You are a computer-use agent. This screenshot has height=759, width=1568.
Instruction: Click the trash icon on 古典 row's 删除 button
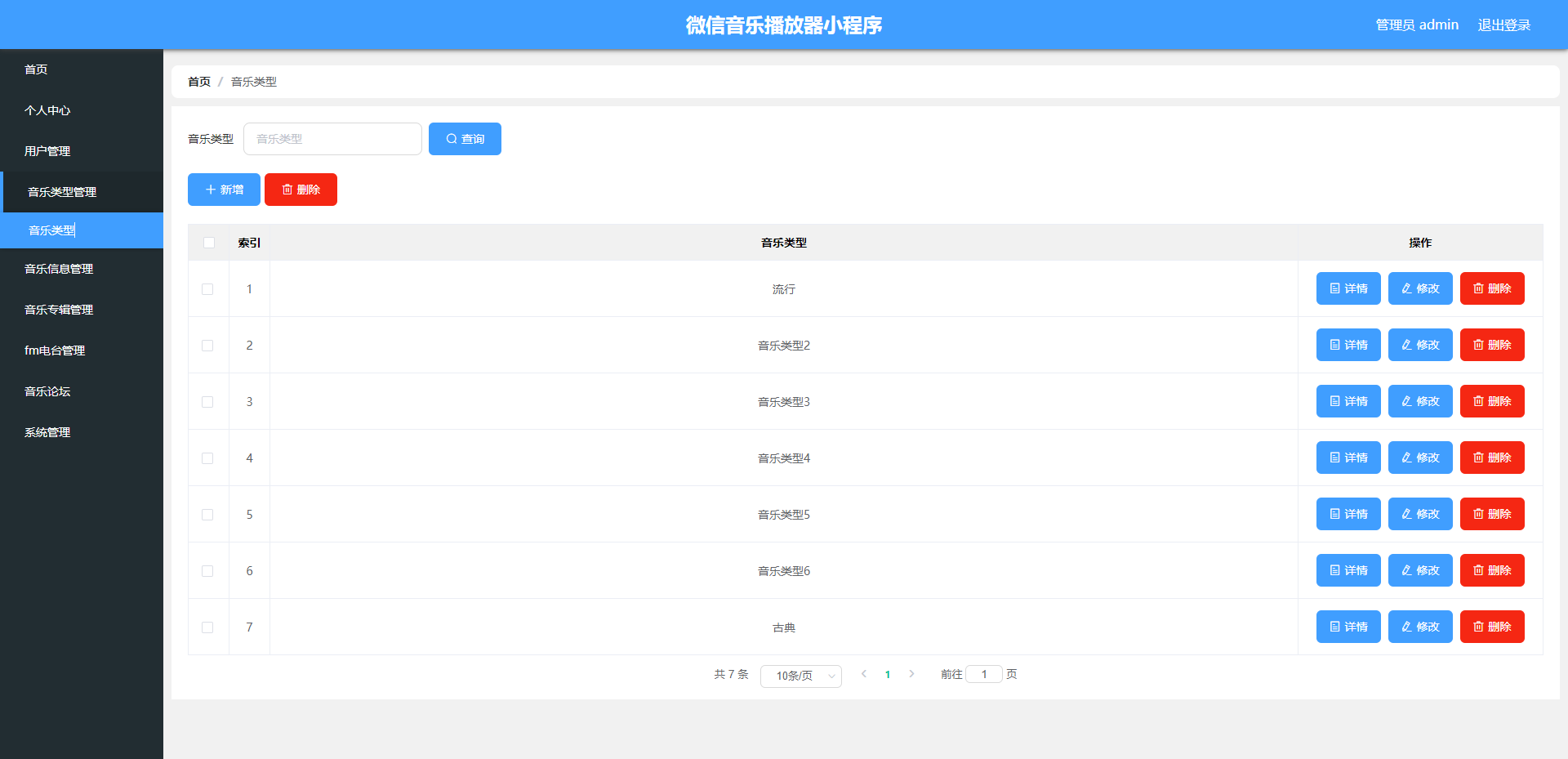[1478, 627]
